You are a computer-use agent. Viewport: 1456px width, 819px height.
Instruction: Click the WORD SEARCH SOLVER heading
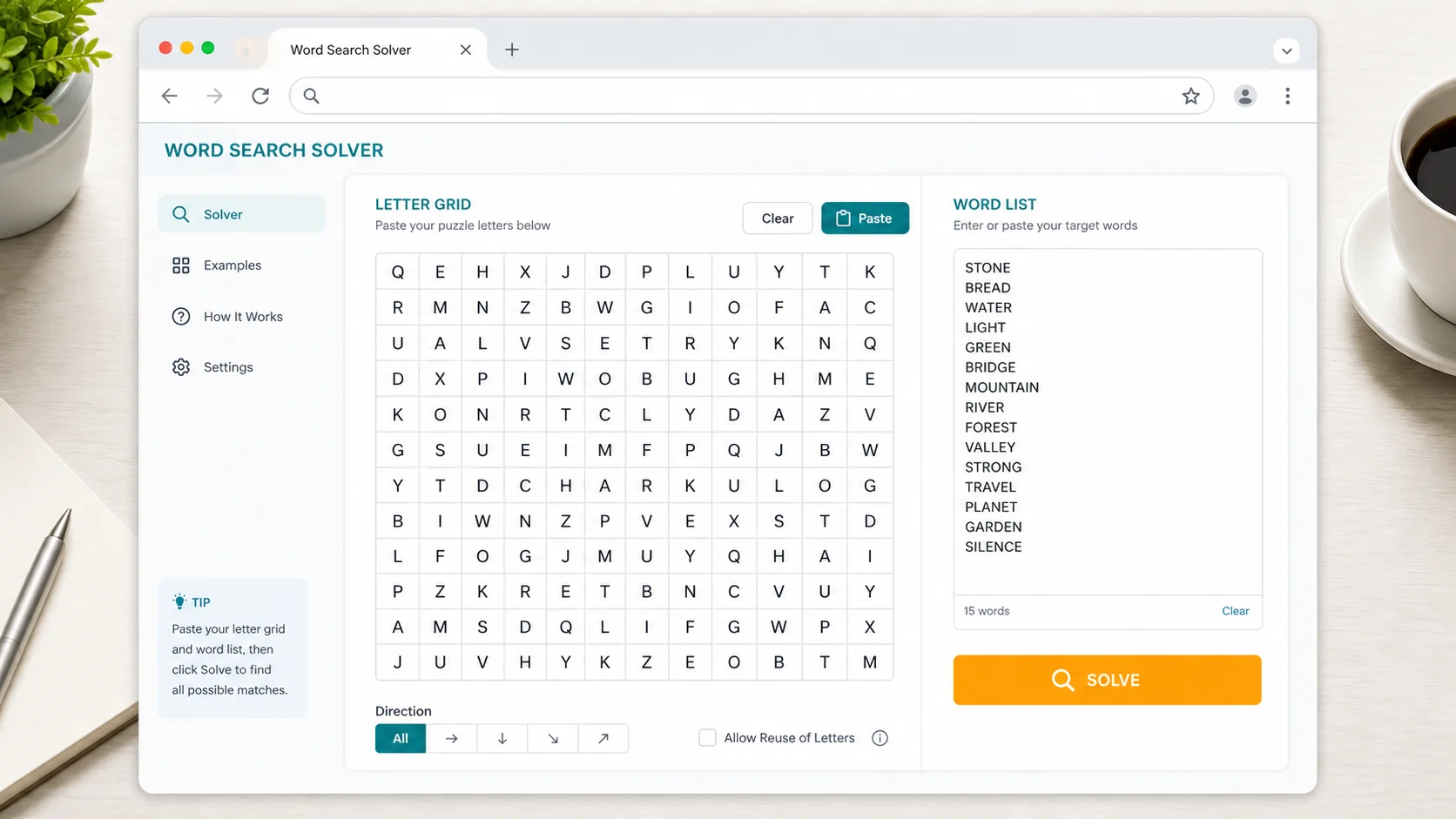273,150
